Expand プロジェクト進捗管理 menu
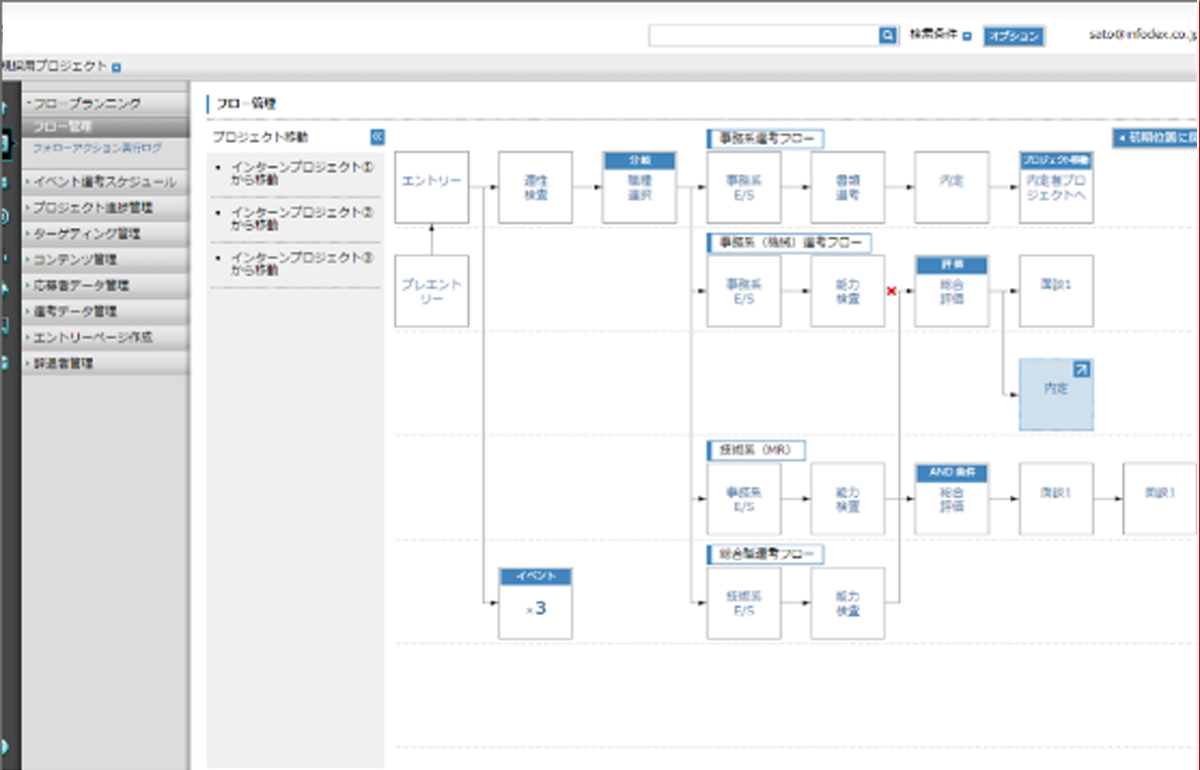Image resolution: width=1200 pixels, height=770 pixels. (106, 208)
